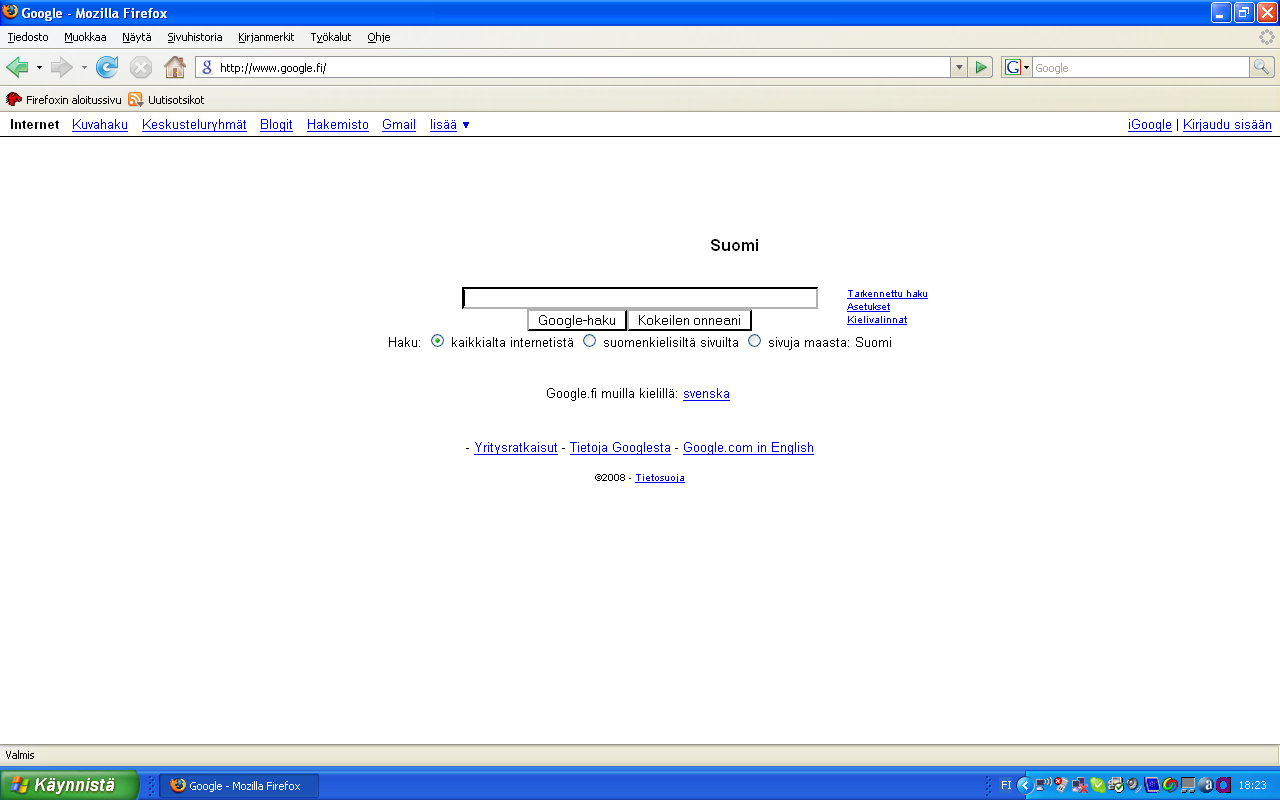
Task: Click the multicolored swirl tray icon
Action: pos(1170,785)
